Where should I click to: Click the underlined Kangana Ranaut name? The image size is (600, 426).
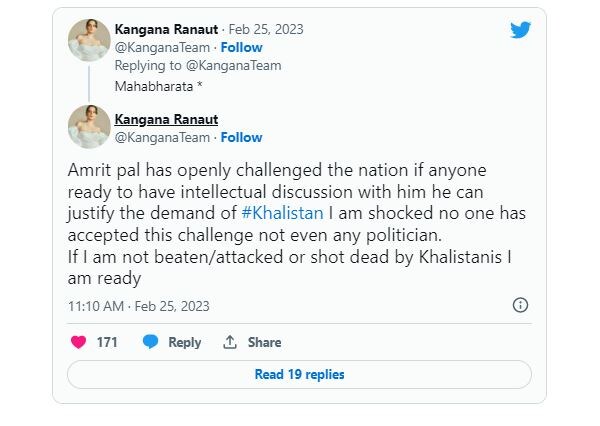pyautogui.click(x=166, y=120)
